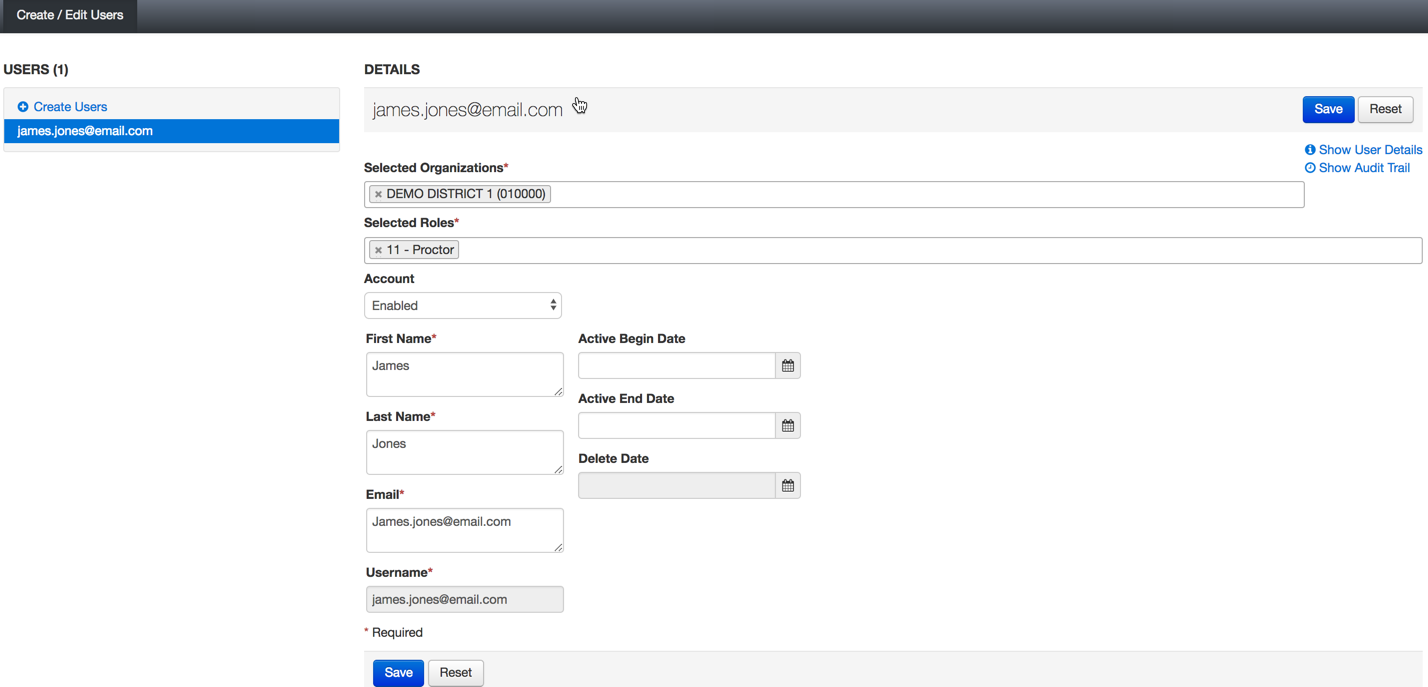The height and width of the screenshot is (687, 1428).
Task: Open Show User Details link
Action: [x=1370, y=150]
